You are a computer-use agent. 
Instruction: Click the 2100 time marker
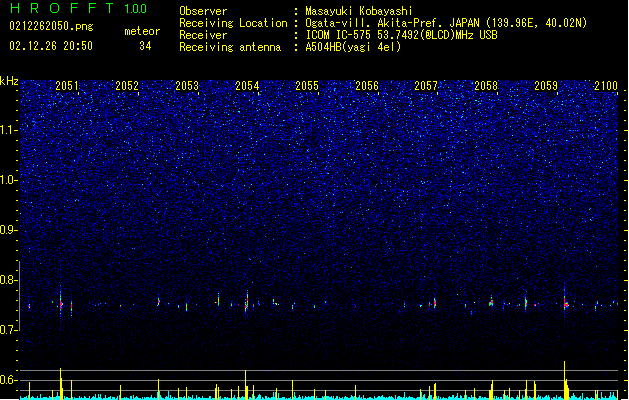tap(606, 86)
